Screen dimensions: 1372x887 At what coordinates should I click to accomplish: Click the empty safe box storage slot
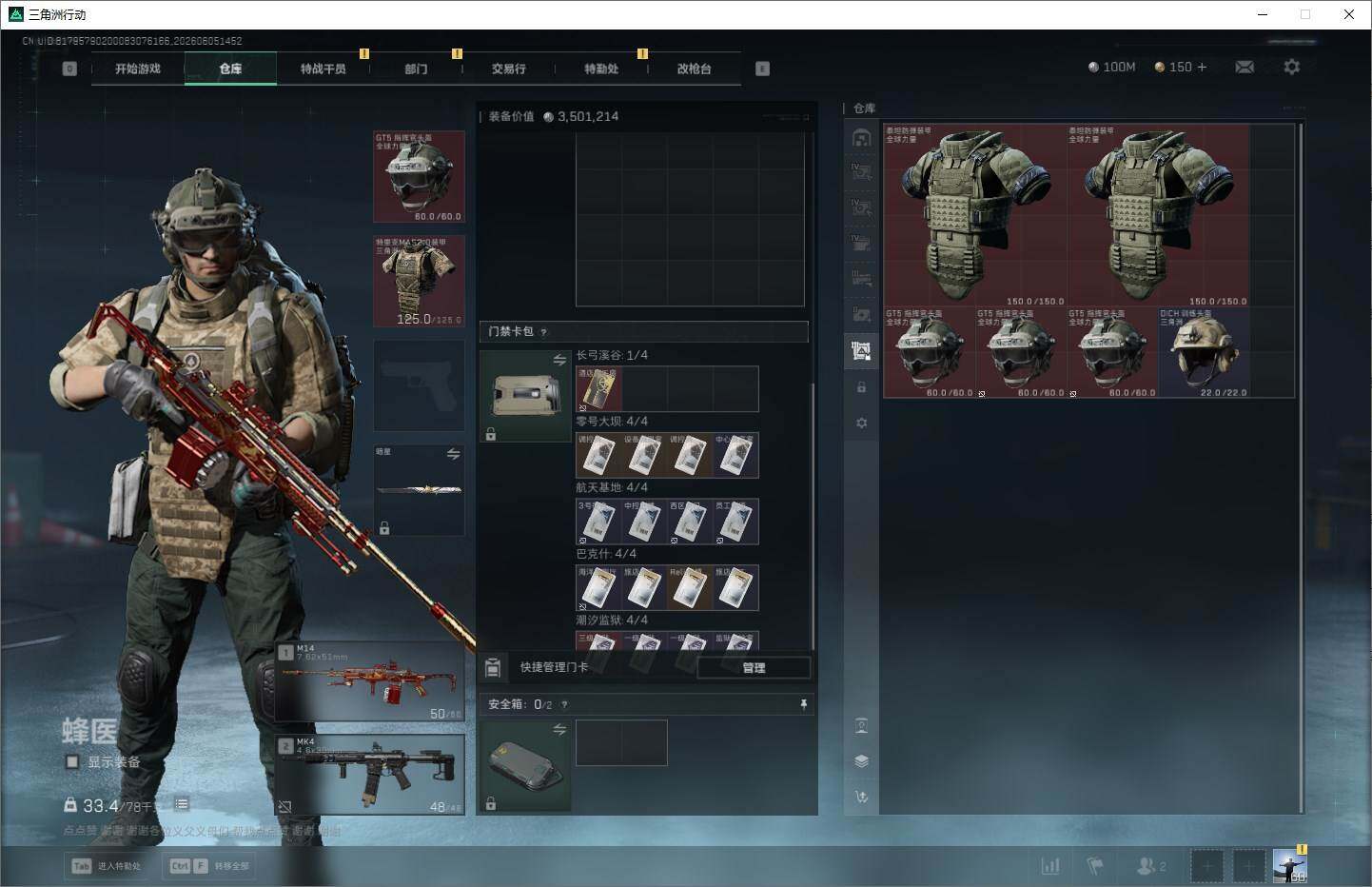point(621,742)
